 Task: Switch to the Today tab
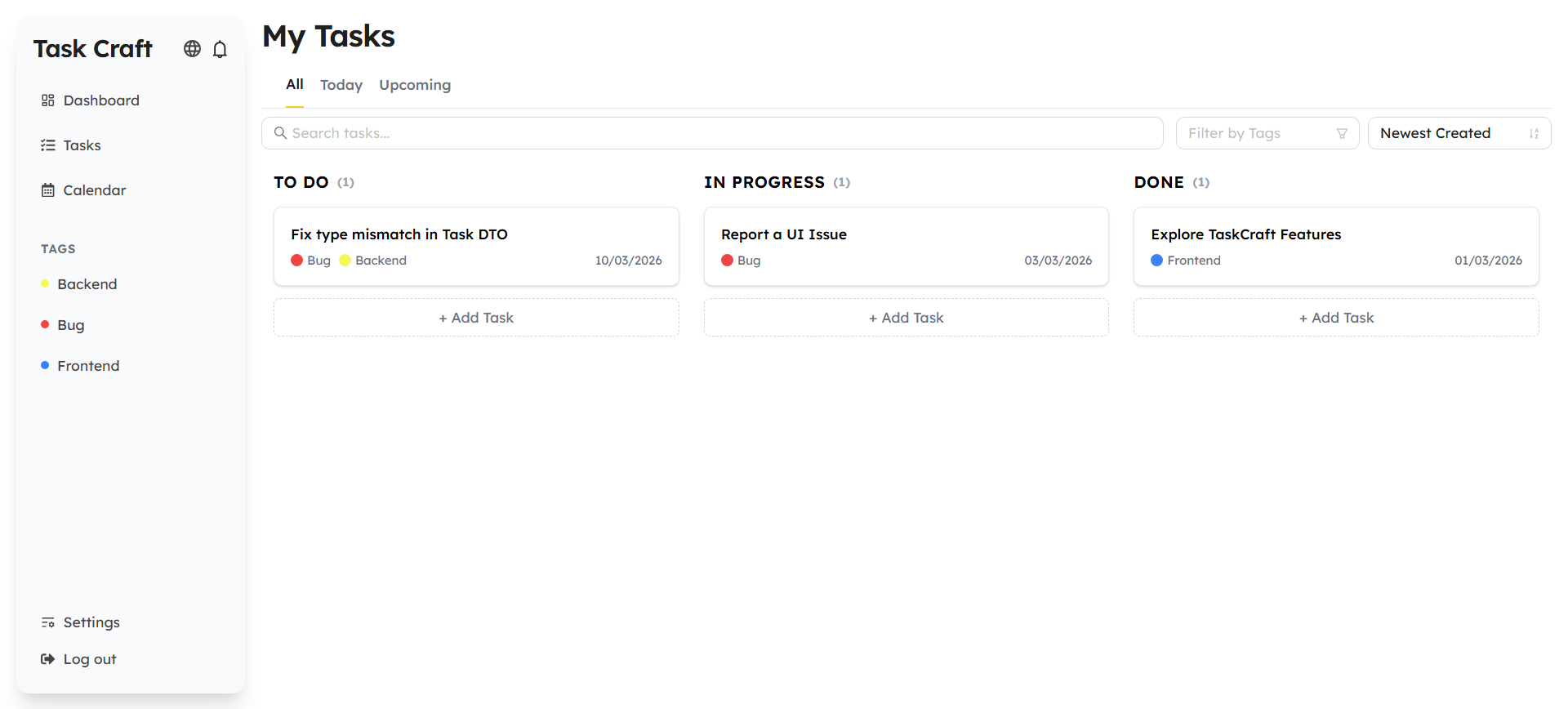pyautogui.click(x=341, y=85)
